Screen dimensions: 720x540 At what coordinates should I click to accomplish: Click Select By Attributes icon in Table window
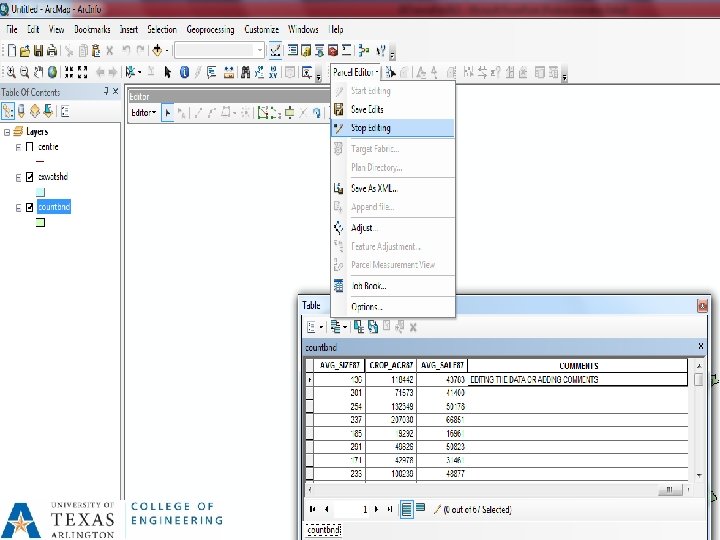(x=359, y=327)
